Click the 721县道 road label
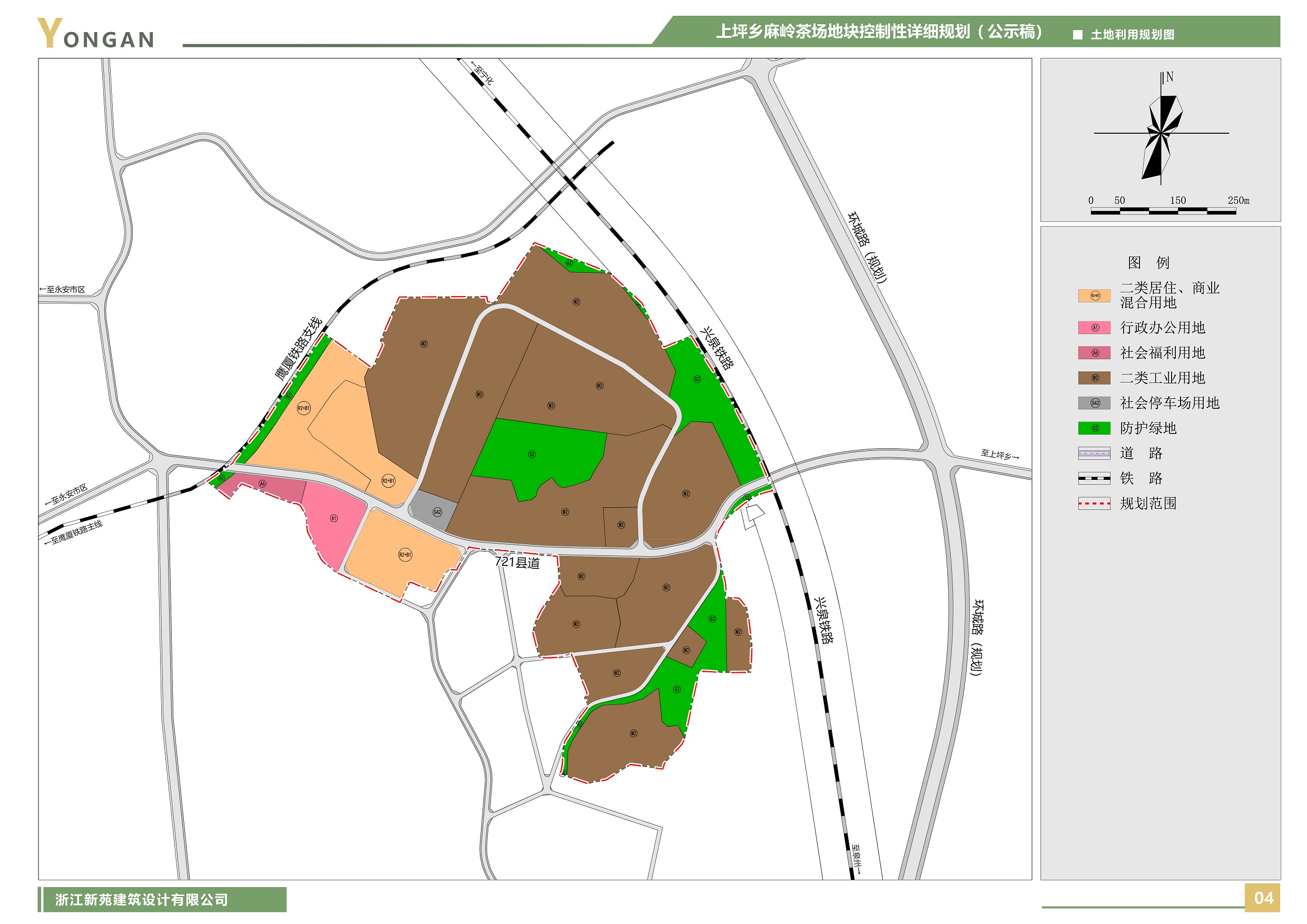Viewport: 1307px width, 924px height. tap(517, 563)
